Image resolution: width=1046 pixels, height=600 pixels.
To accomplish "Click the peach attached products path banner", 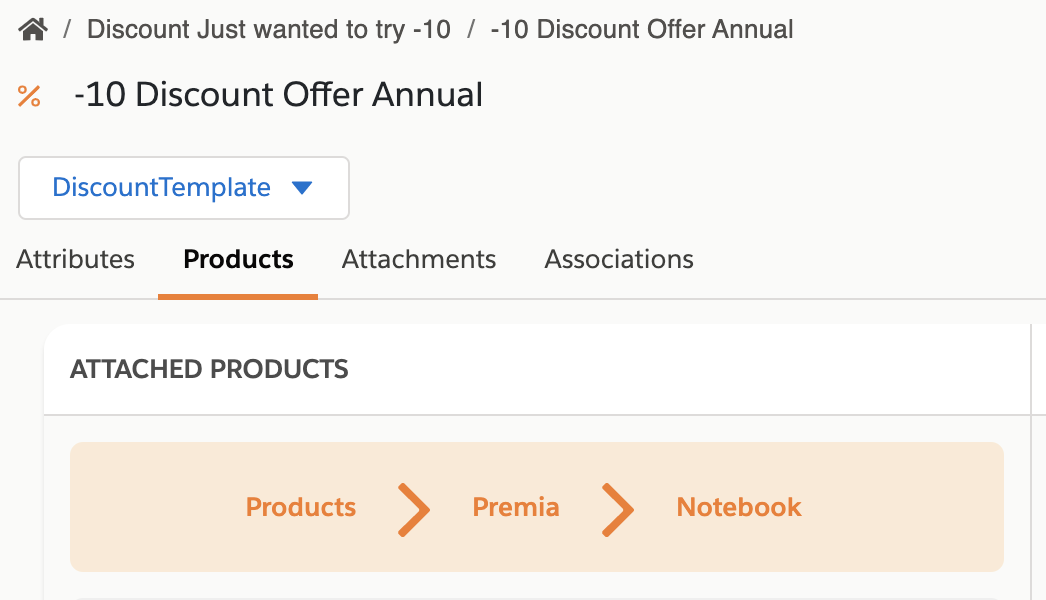I will tap(537, 507).
